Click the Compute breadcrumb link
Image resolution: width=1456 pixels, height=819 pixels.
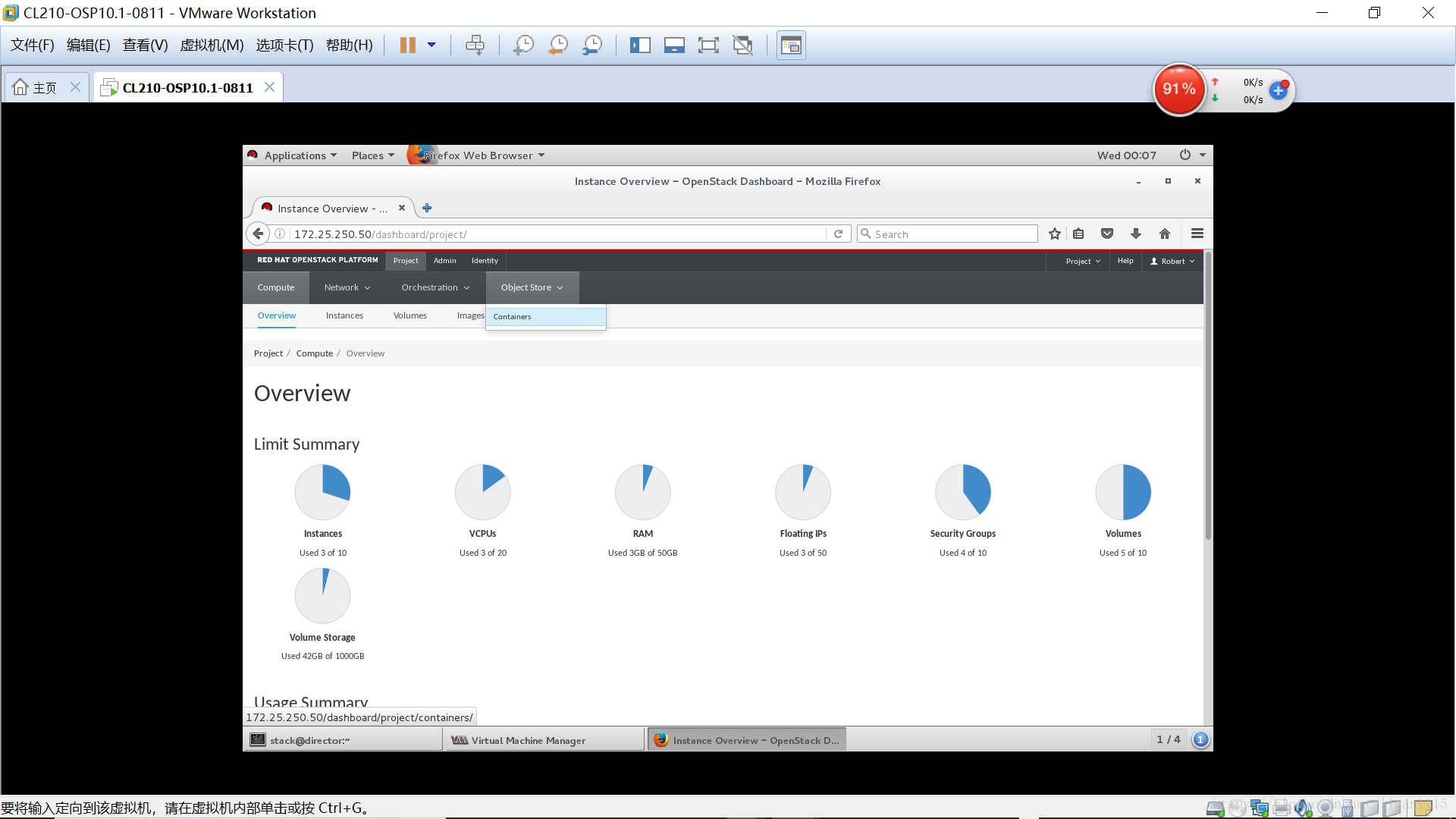[x=314, y=354]
